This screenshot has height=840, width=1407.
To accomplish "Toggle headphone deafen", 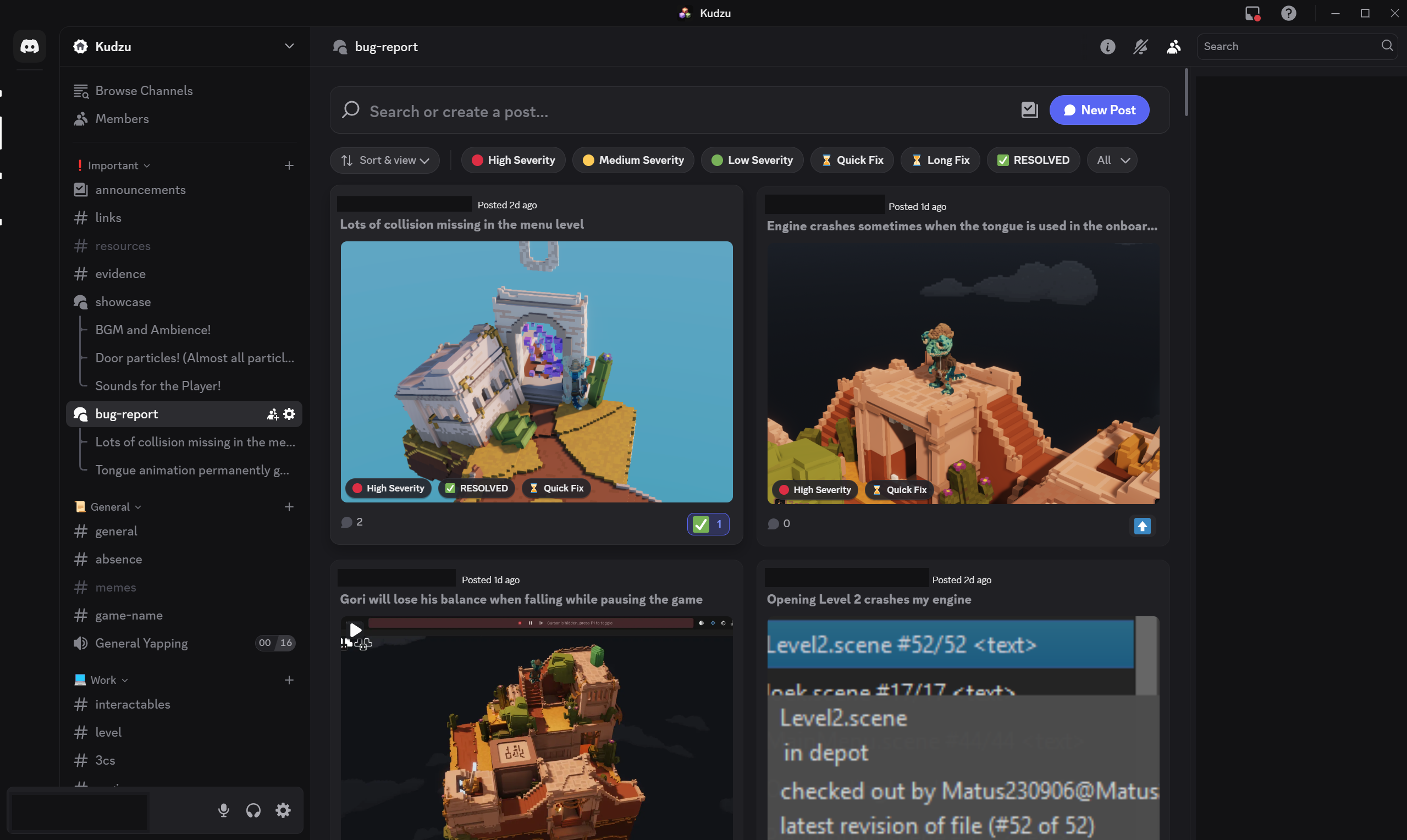I will 253,810.
